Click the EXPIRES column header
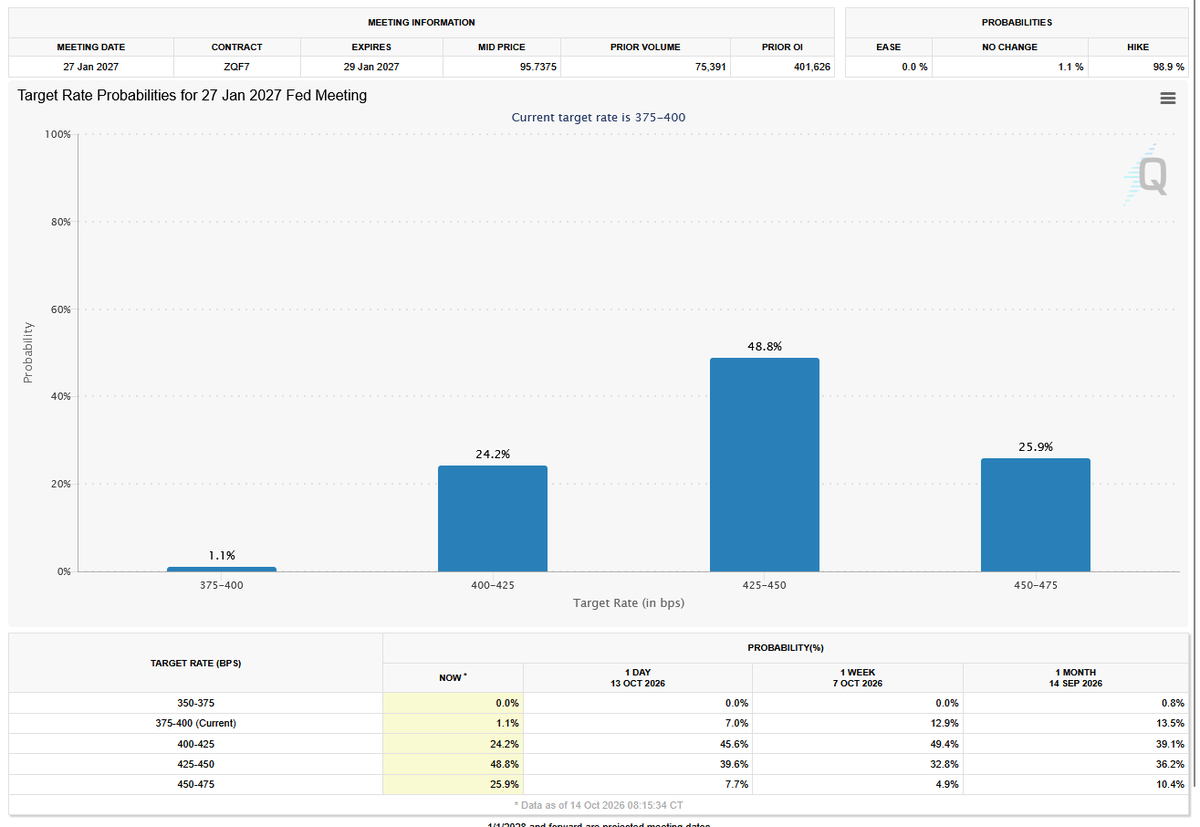1200x827 pixels. click(371, 47)
